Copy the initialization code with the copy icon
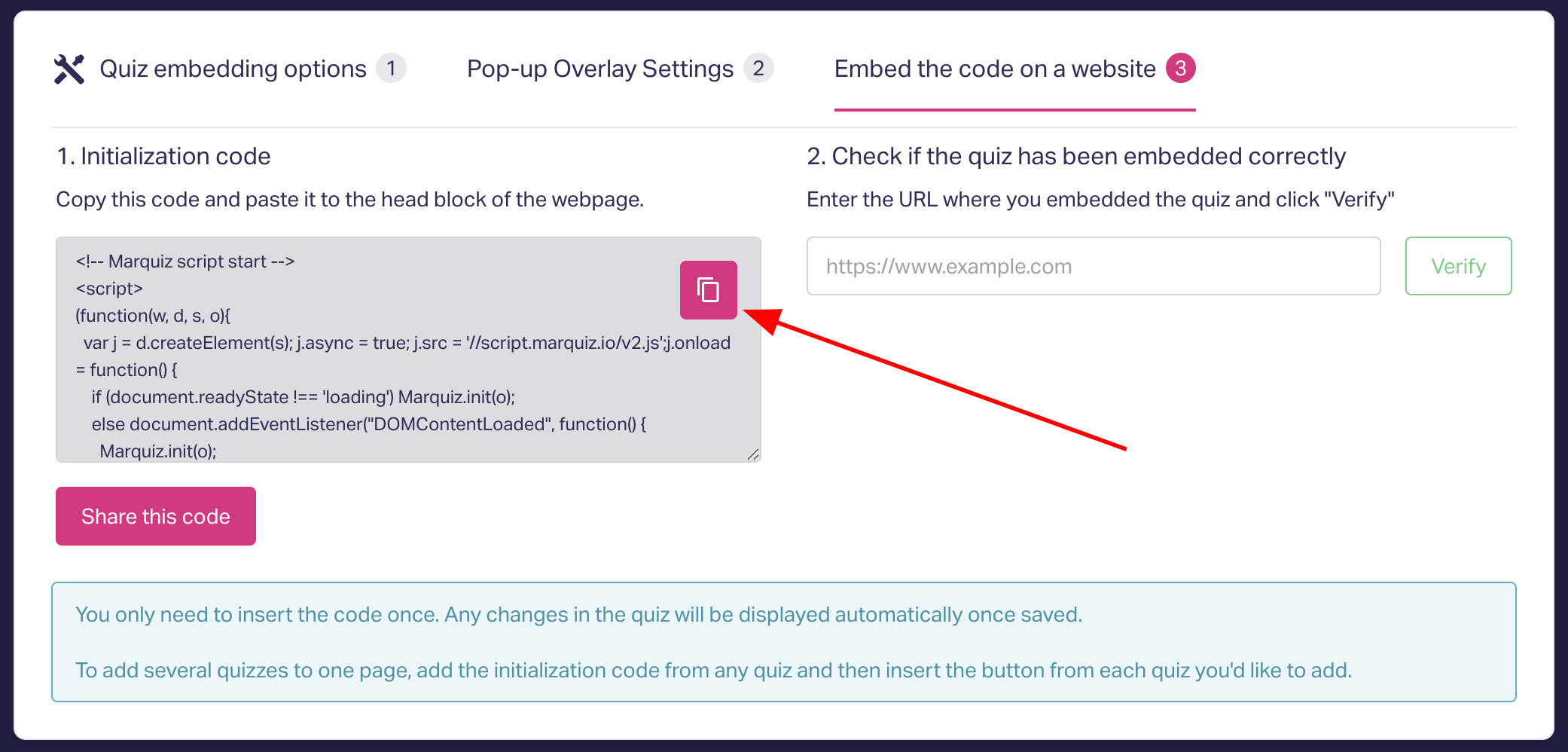The height and width of the screenshot is (752, 1568). (708, 290)
